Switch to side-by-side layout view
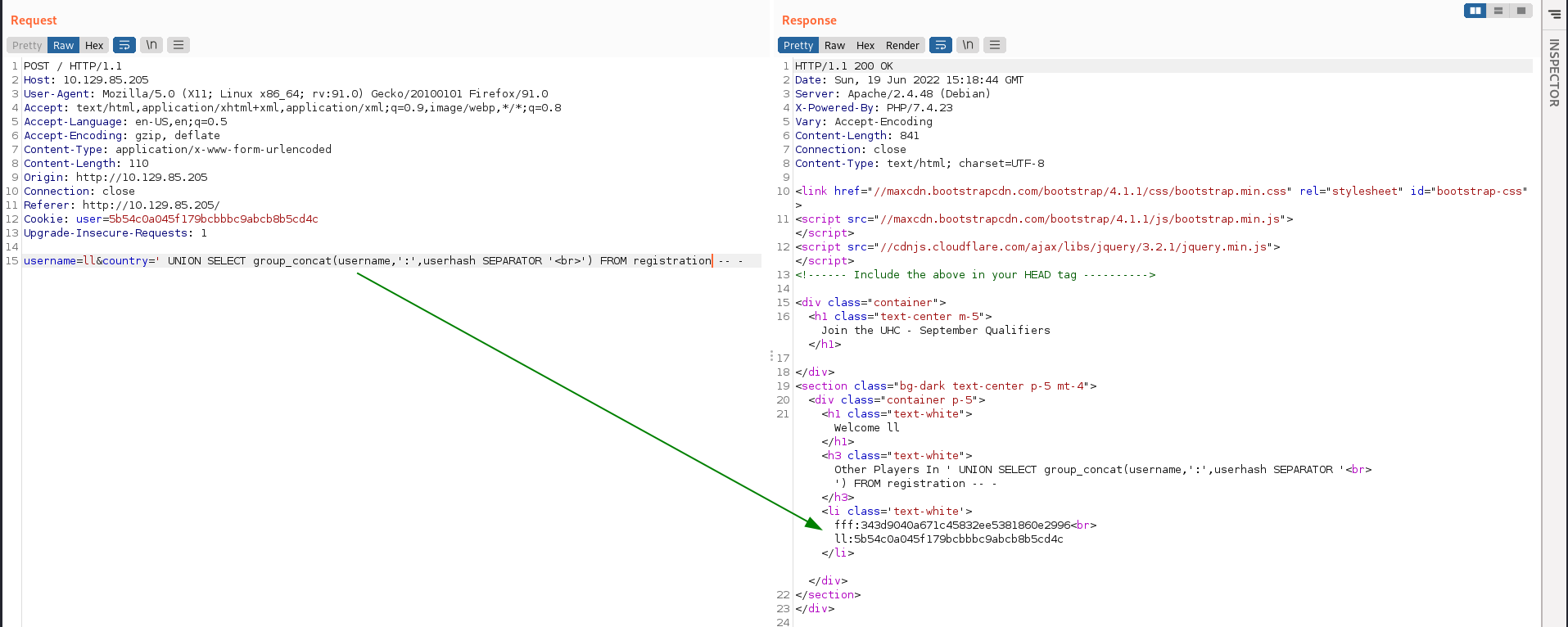The image size is (1568, 627). (x=1475, y=11)
